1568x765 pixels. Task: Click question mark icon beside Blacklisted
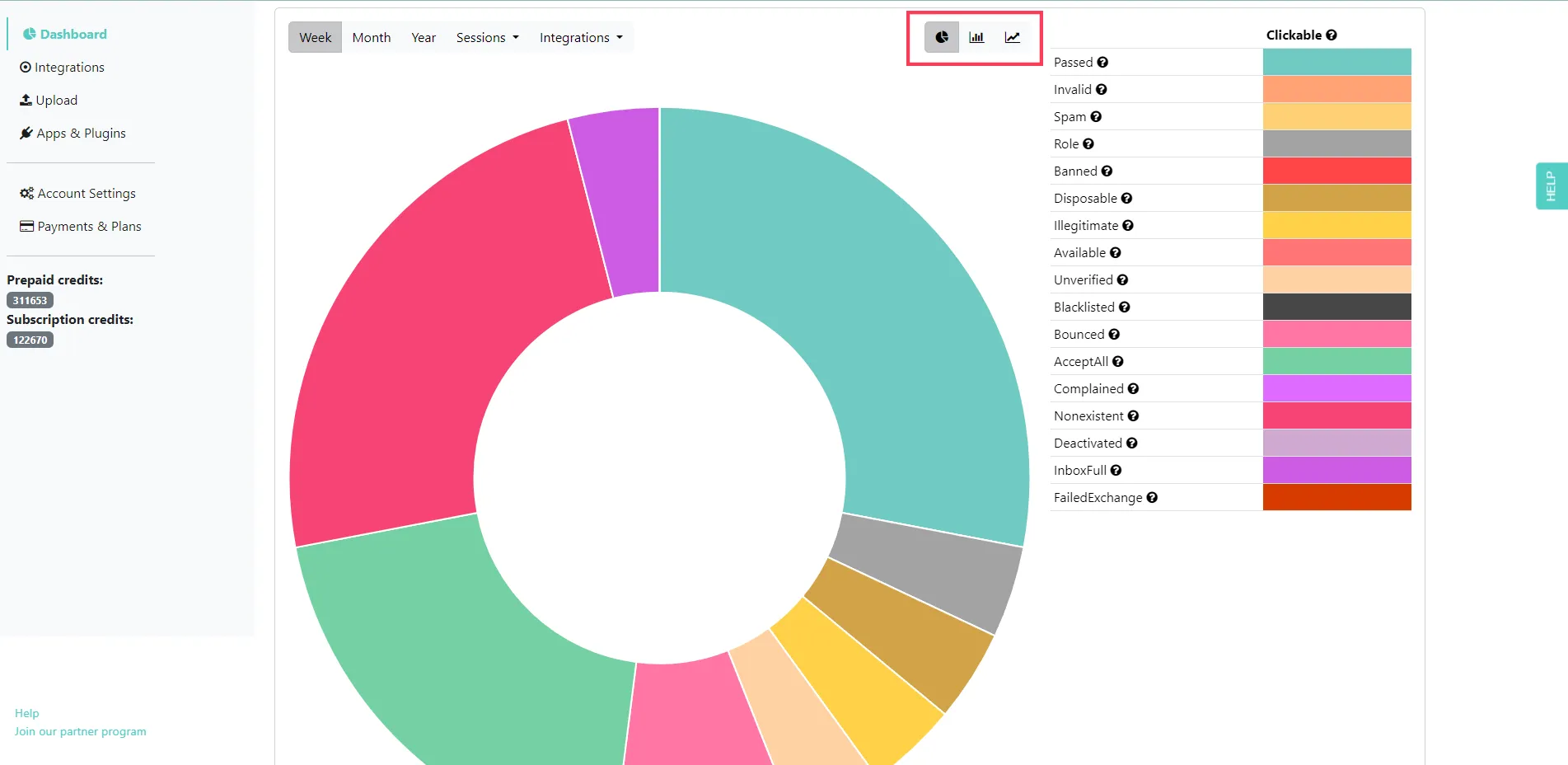point(1124,307)
